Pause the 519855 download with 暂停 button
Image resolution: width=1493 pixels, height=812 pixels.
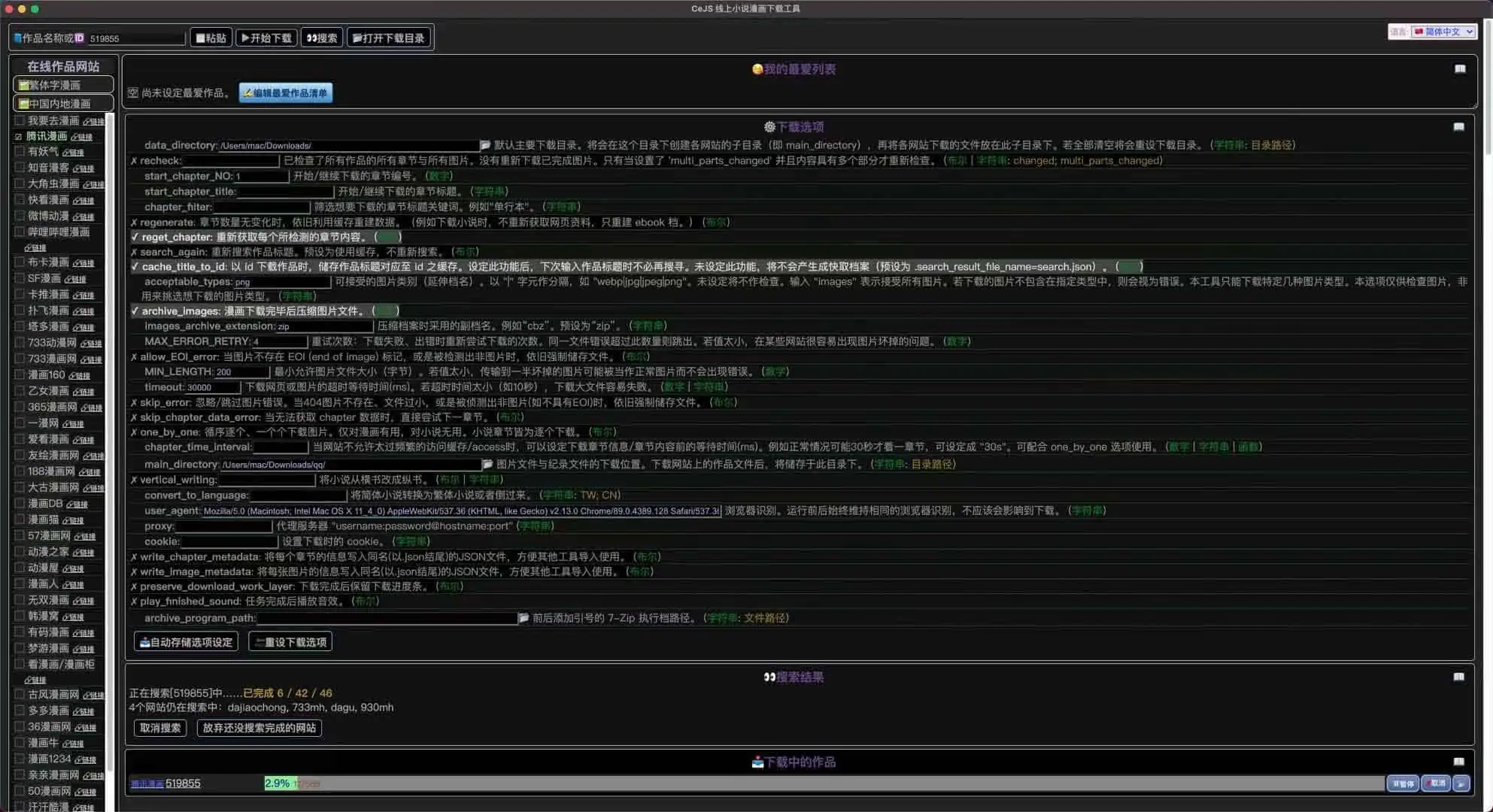coord(1402,783)
